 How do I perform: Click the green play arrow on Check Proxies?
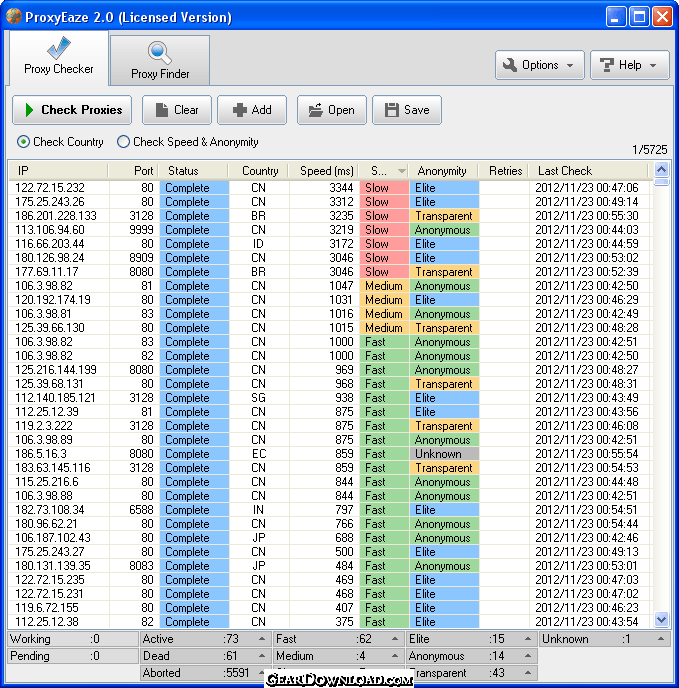click(x=29, y=110)
